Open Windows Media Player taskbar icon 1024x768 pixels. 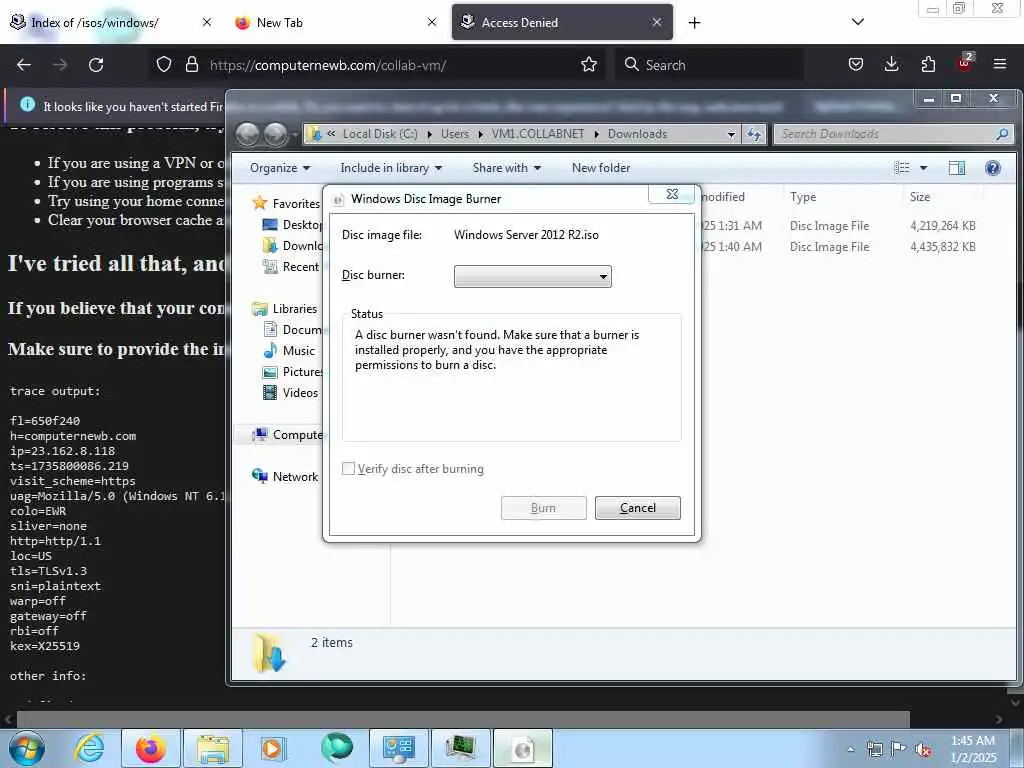pos(274,748)
